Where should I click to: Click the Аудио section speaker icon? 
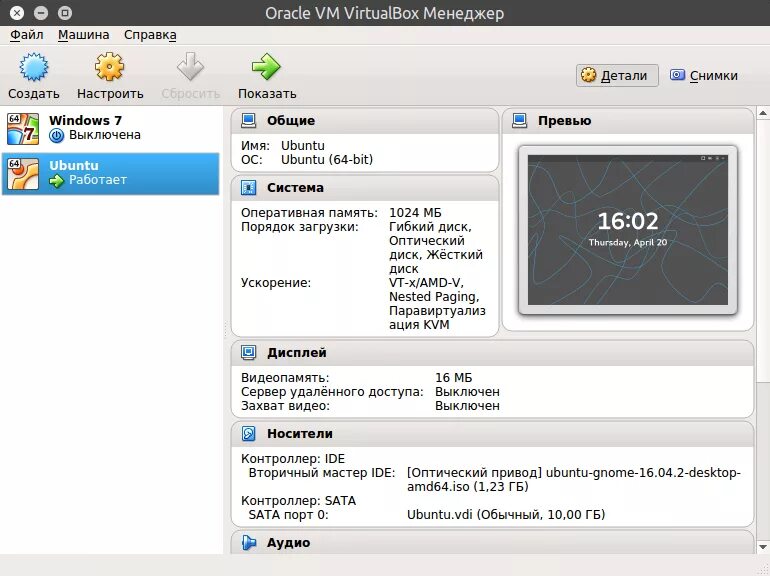click(x=249, y=543)
